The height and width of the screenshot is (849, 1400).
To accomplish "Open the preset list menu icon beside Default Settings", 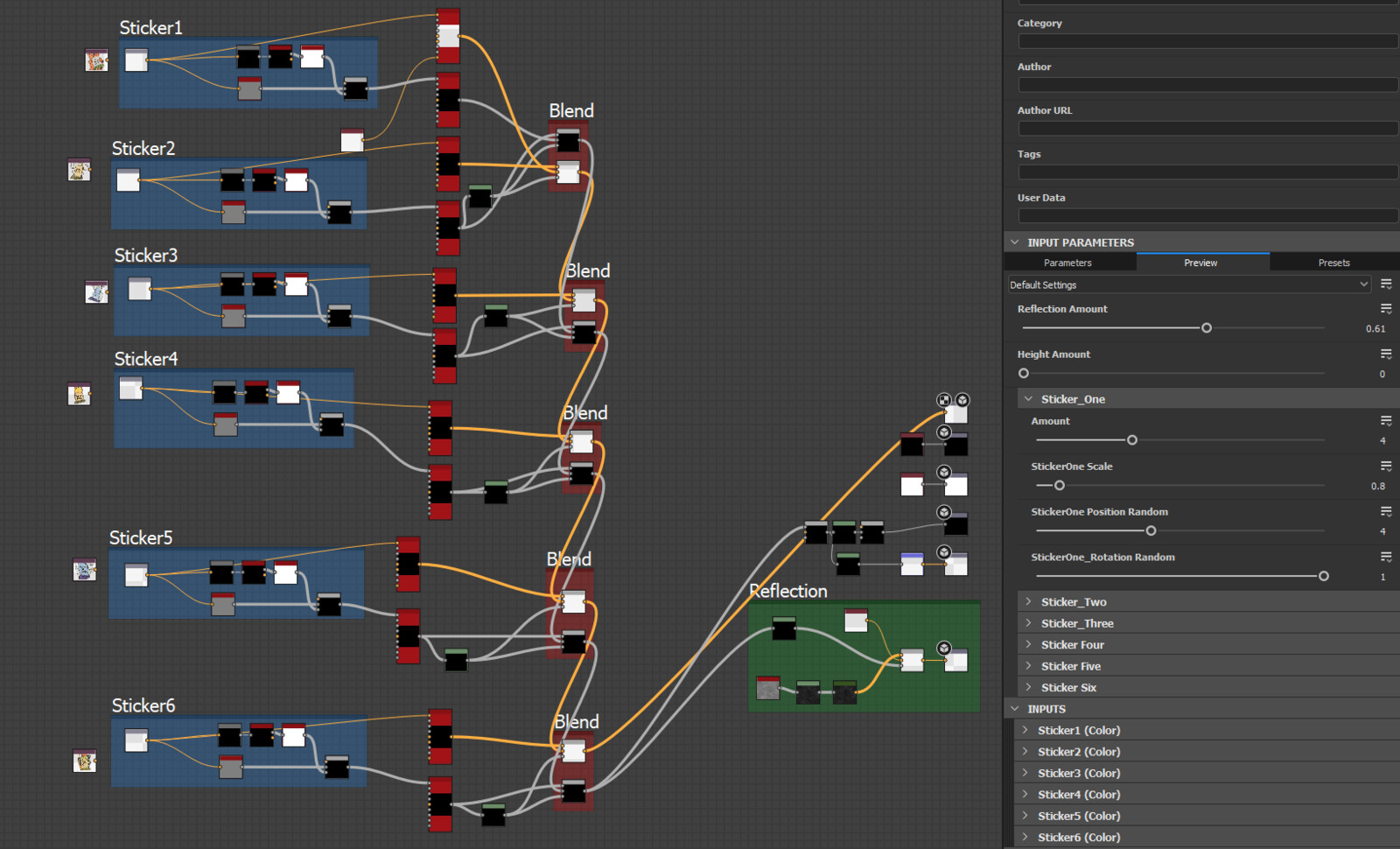I will pos(1386,284).
